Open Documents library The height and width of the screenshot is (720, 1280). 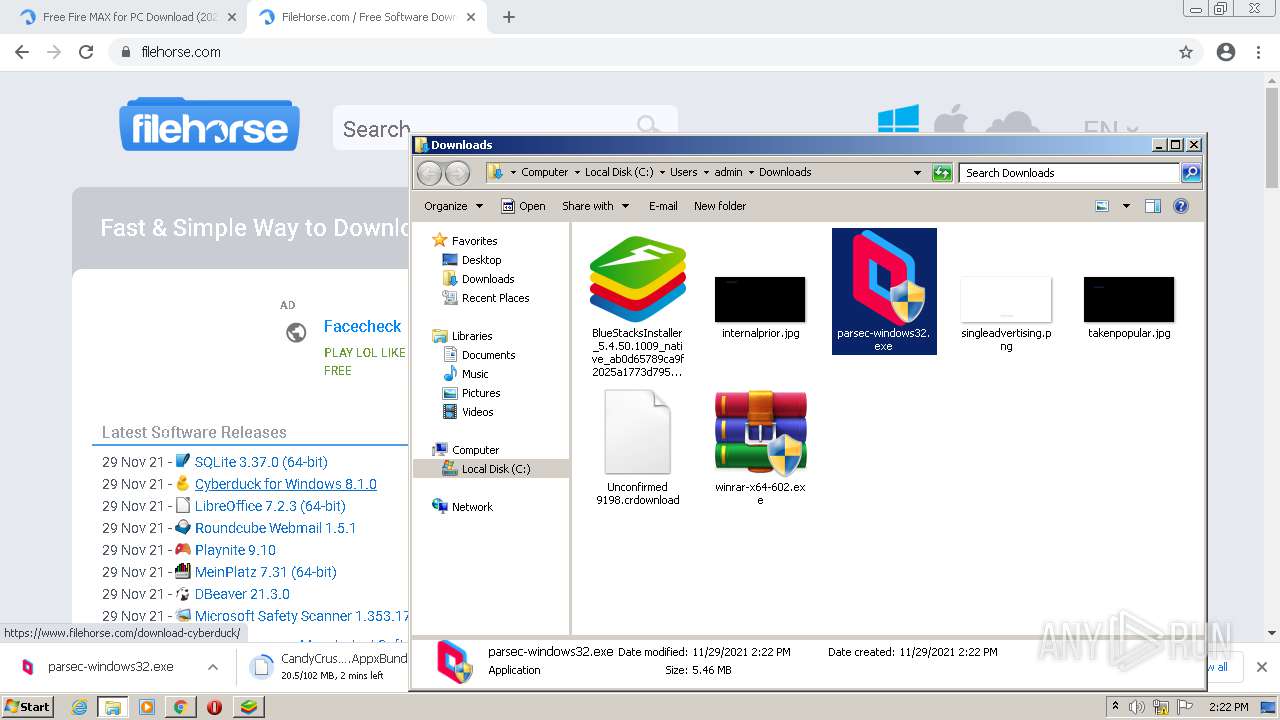(488, 355)
